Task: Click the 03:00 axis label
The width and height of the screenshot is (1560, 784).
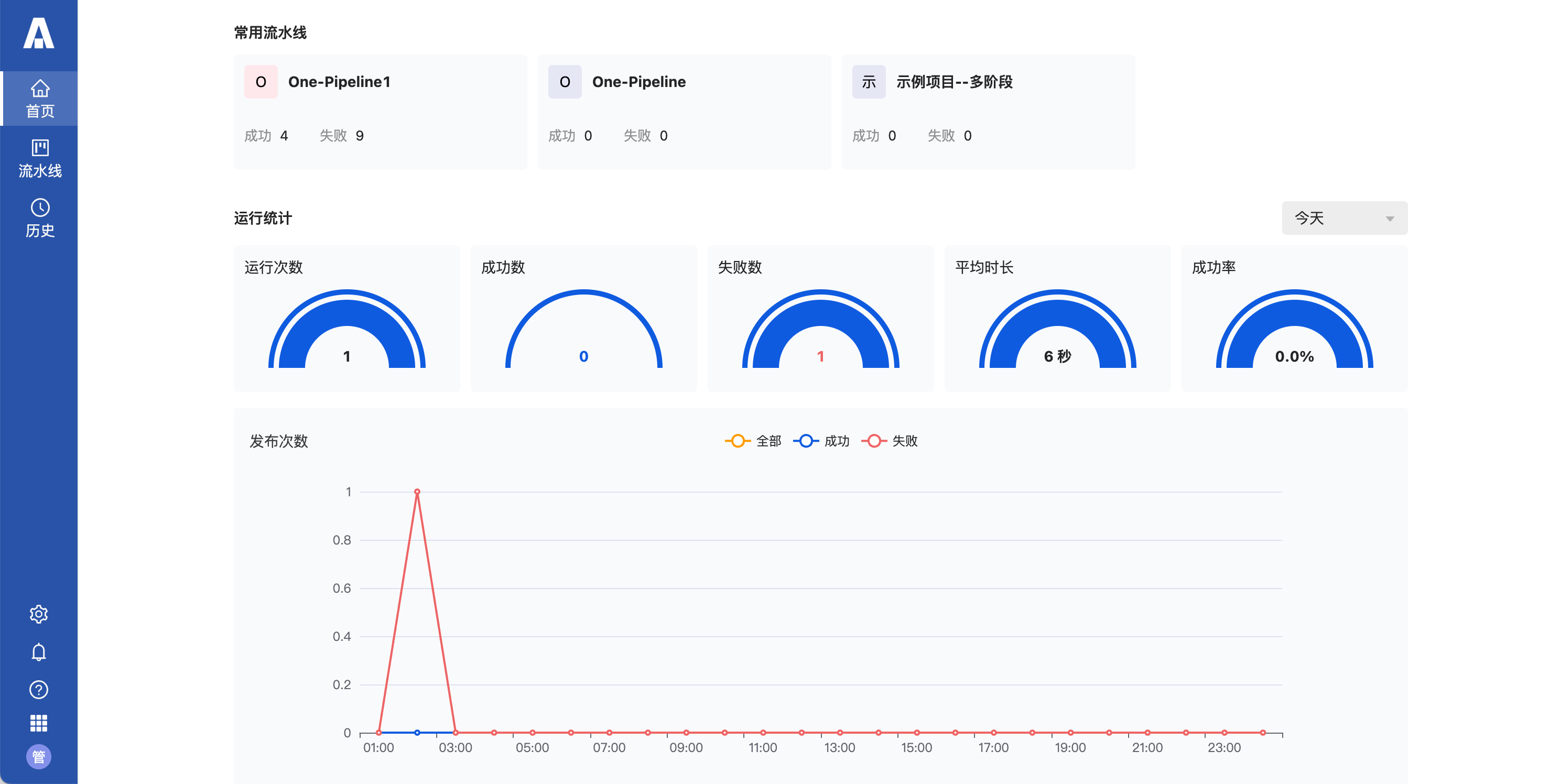Action: [456, 748]
